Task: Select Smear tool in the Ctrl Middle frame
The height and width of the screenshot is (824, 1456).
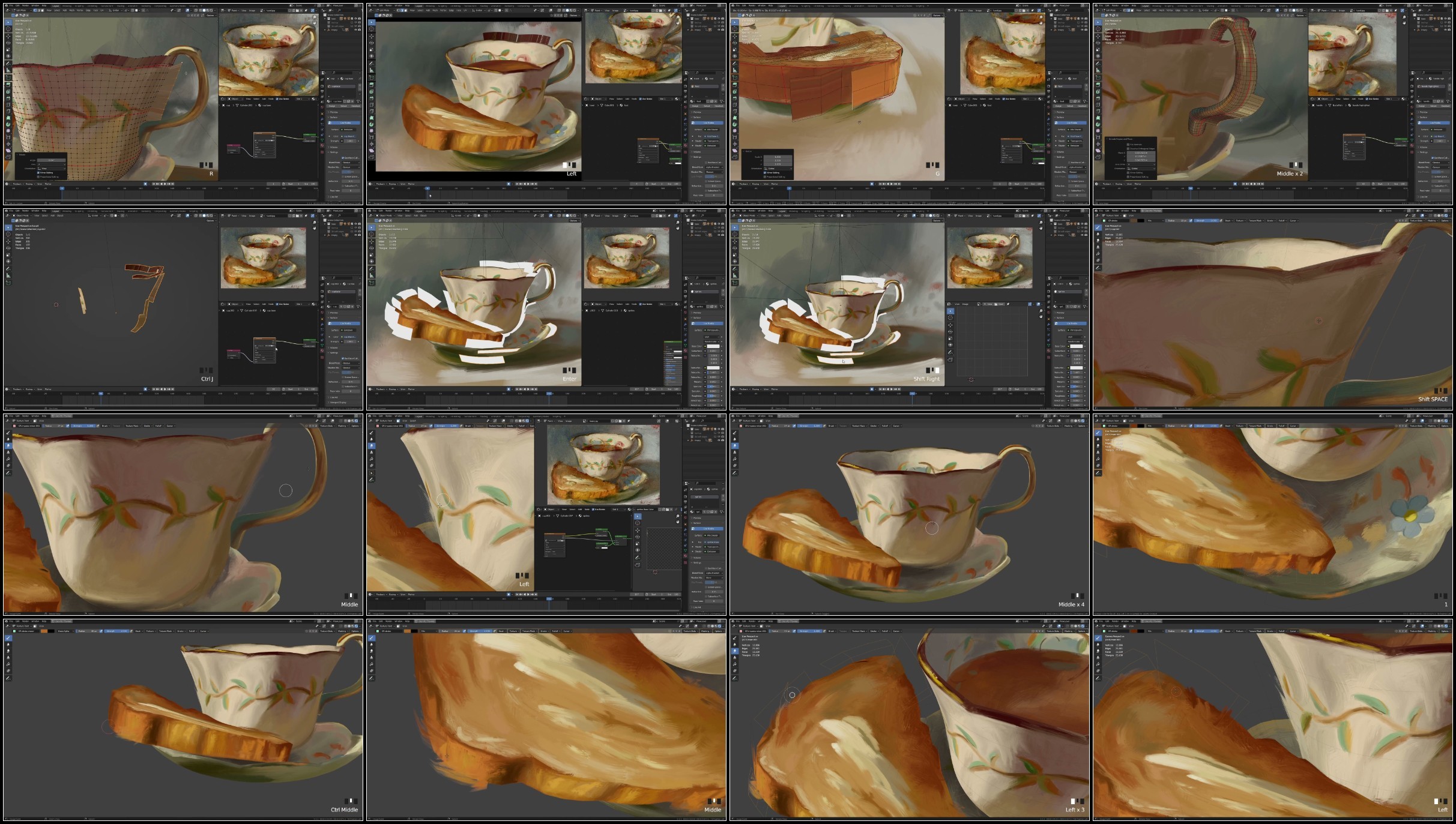Action: (8, 651)
